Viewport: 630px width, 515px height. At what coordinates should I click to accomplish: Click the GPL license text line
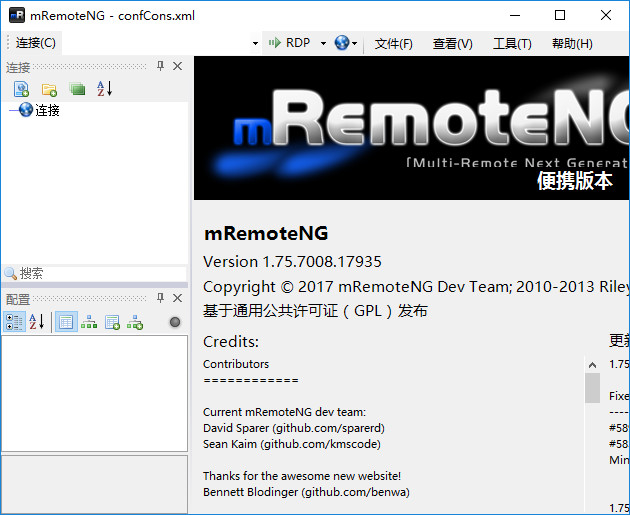(315, 311)
